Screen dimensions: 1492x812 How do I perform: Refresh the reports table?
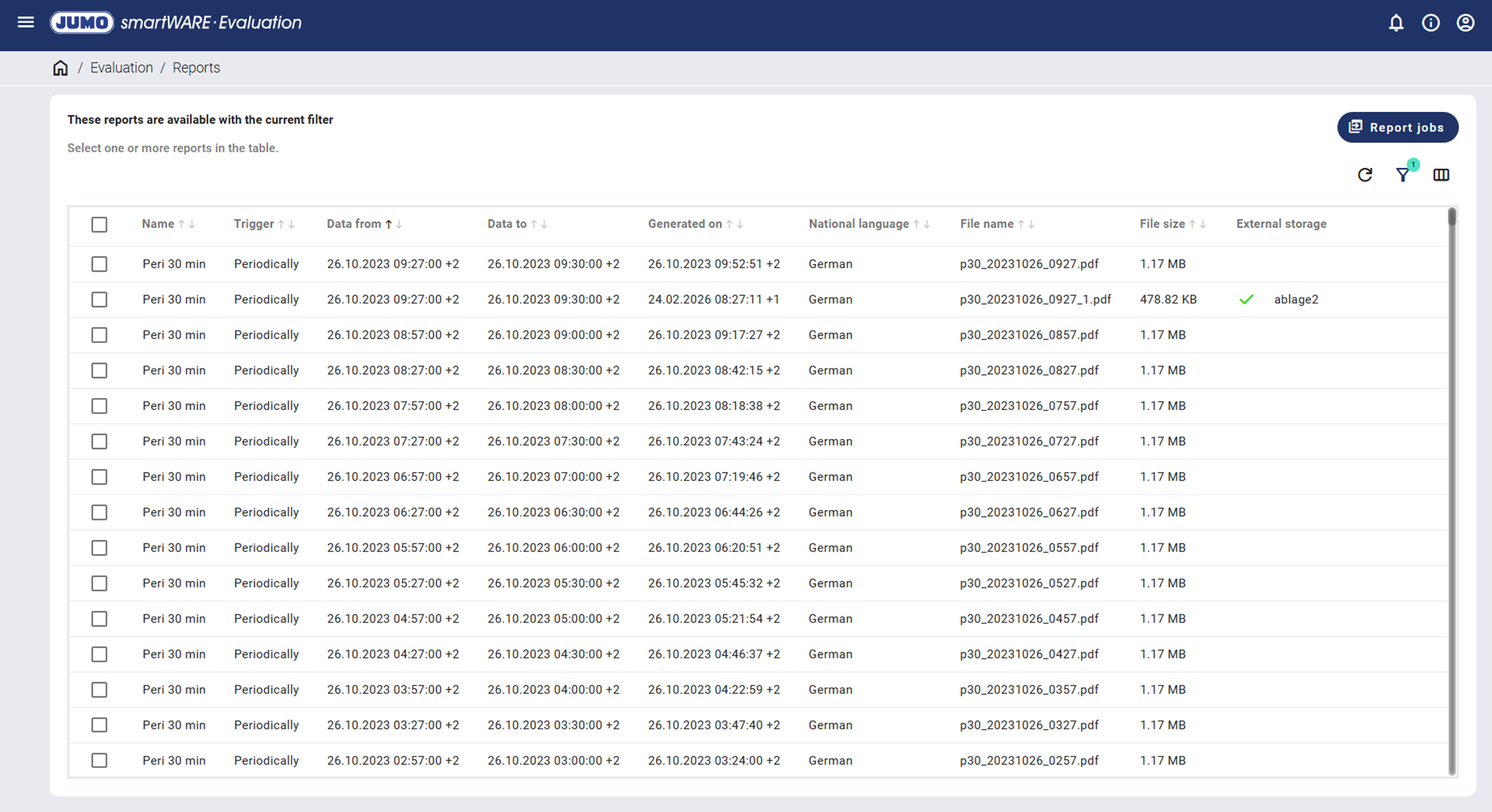pos(1364,174)
